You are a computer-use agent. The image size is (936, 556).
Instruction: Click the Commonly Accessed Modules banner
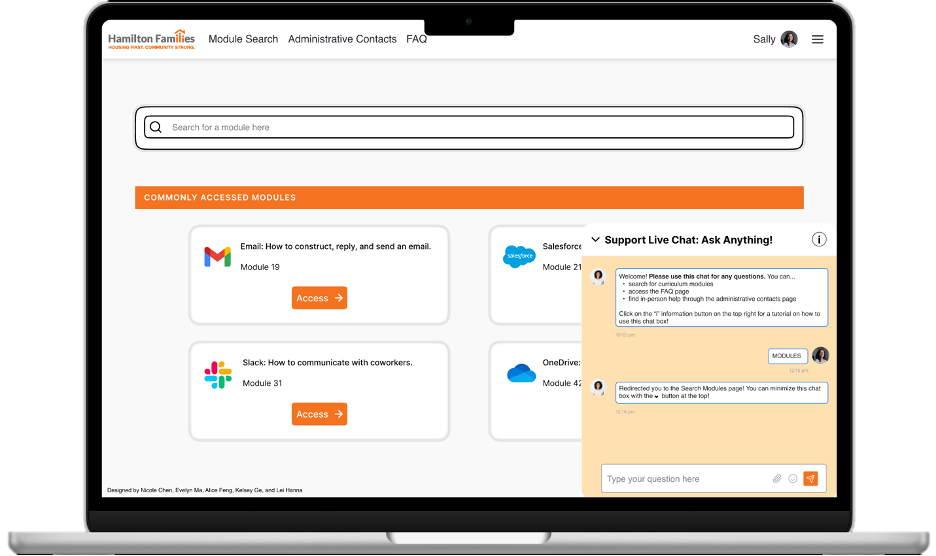coord(469,198)
